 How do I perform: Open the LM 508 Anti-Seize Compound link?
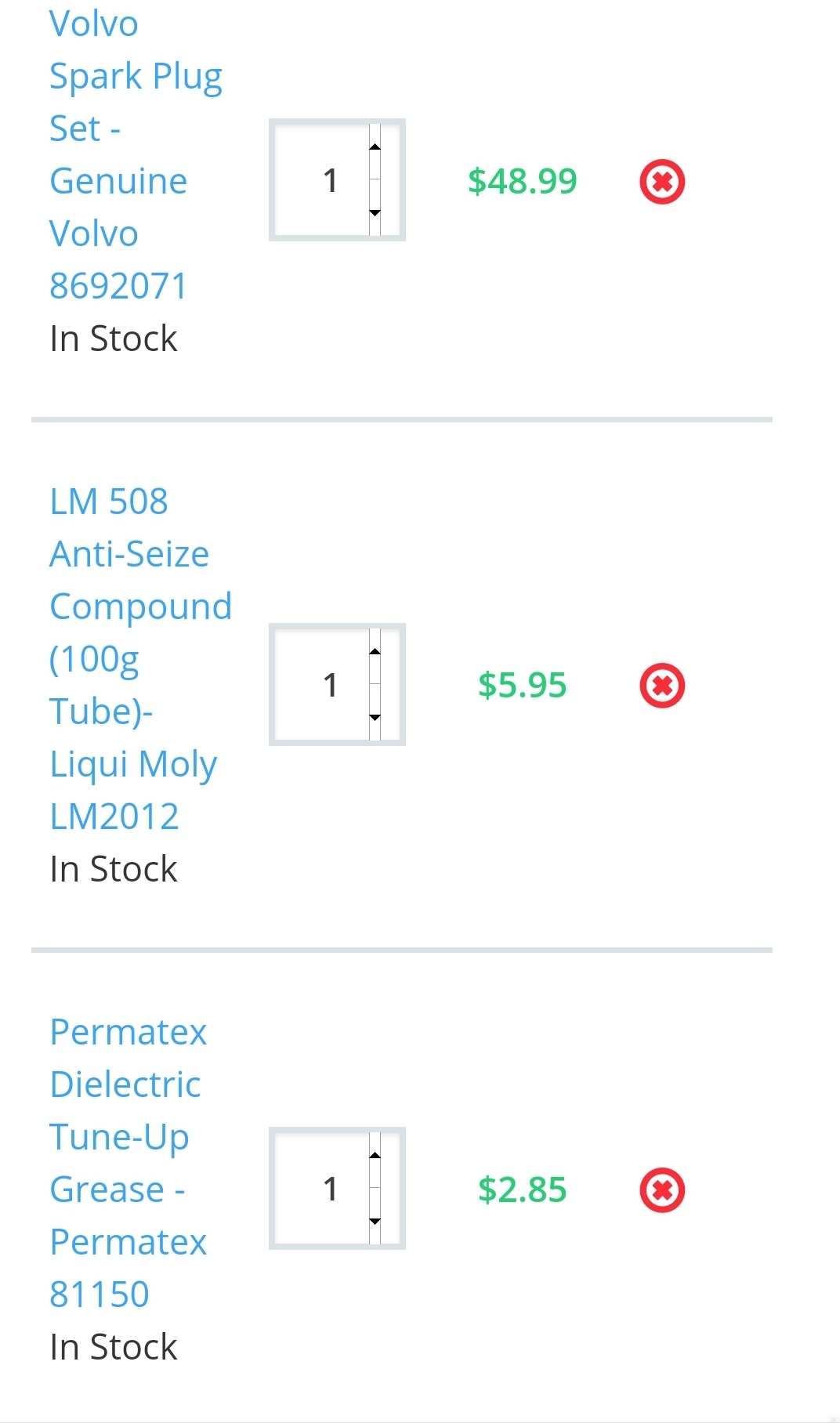tap(129, 554)
